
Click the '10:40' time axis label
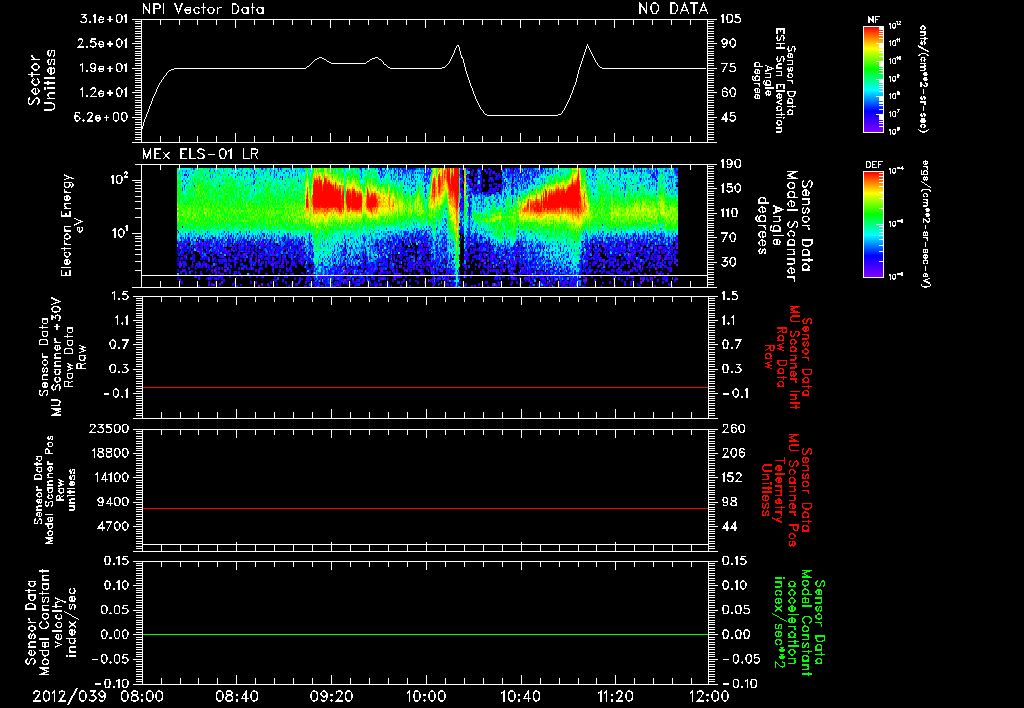click(x=520, y=697)
